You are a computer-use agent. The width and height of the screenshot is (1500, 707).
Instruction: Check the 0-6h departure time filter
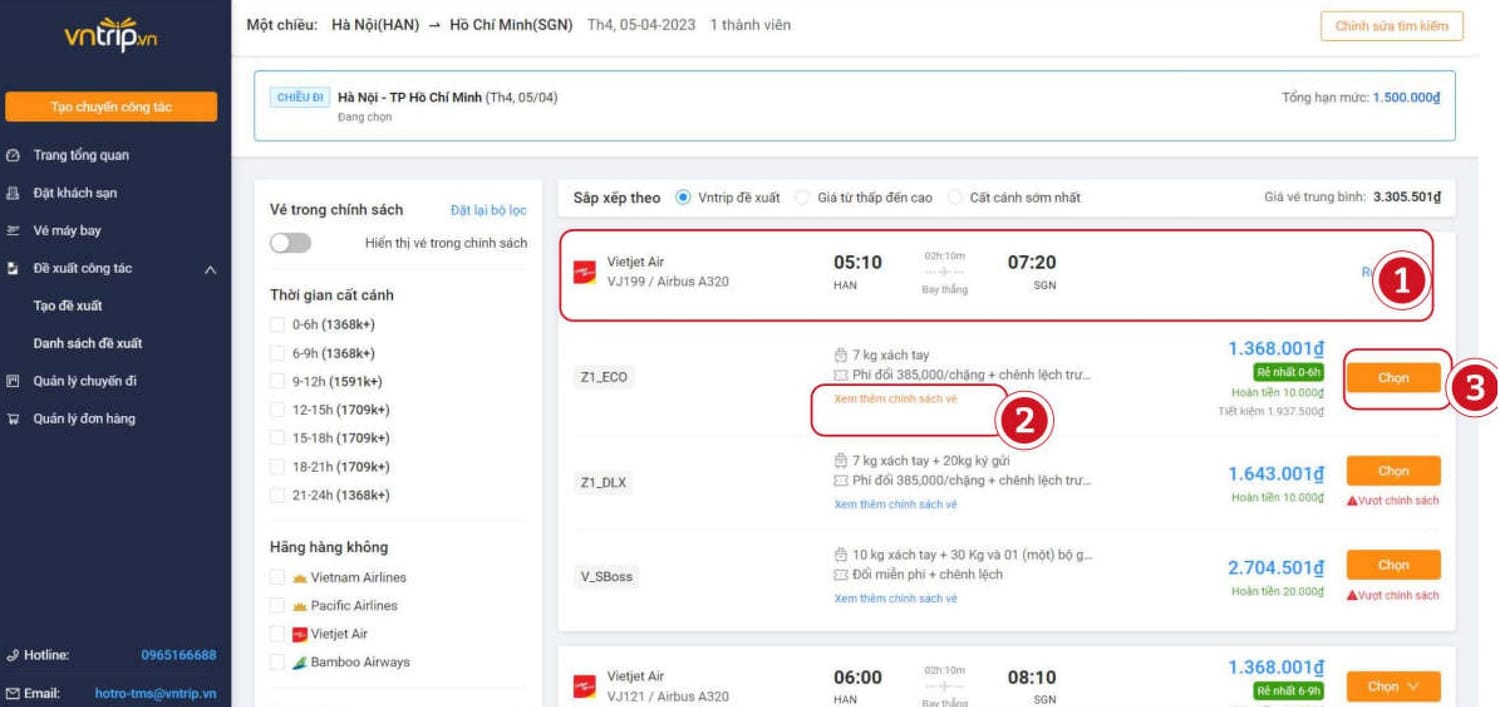pos(277,325)
